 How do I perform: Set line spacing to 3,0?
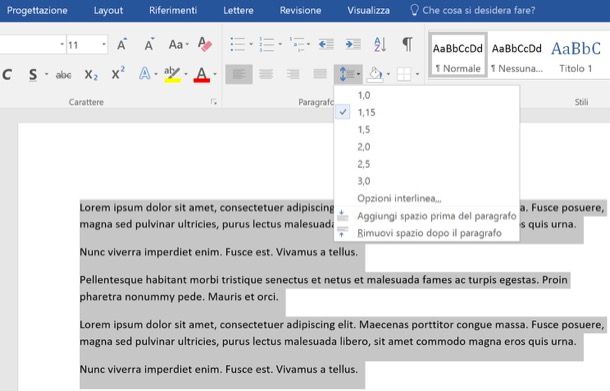pyautogui.click(x=427, y=181)
